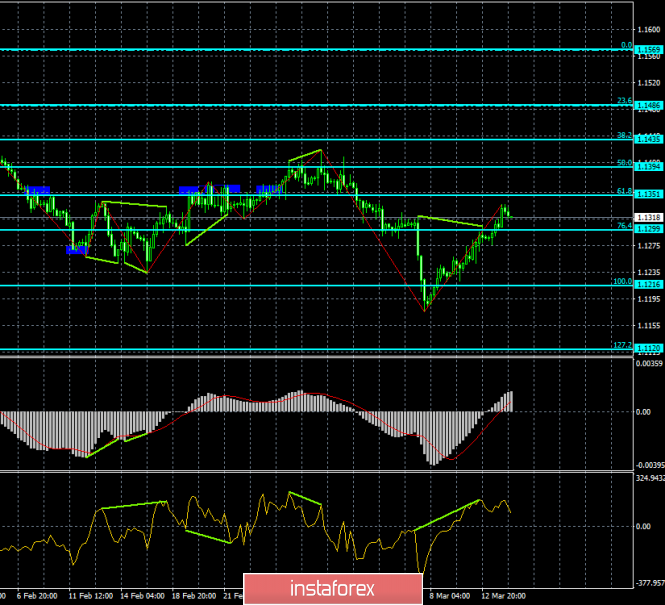Click the 23.6 Fibonacci level label

pyautogui.click(x=624, y=100)
